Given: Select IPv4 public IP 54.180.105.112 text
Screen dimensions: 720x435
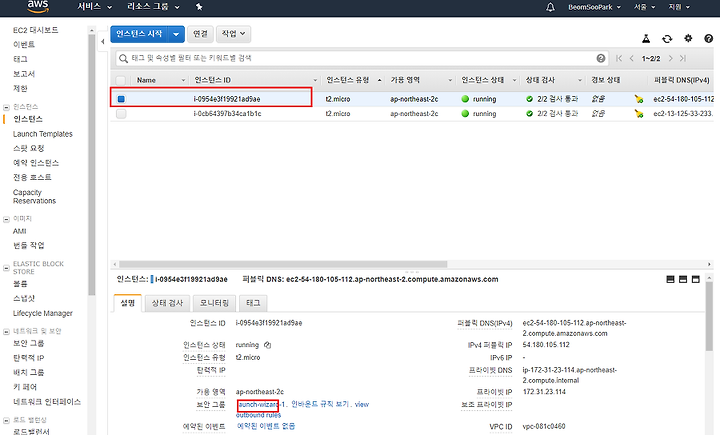Looking at the screenshot, I should click(546, 345).
